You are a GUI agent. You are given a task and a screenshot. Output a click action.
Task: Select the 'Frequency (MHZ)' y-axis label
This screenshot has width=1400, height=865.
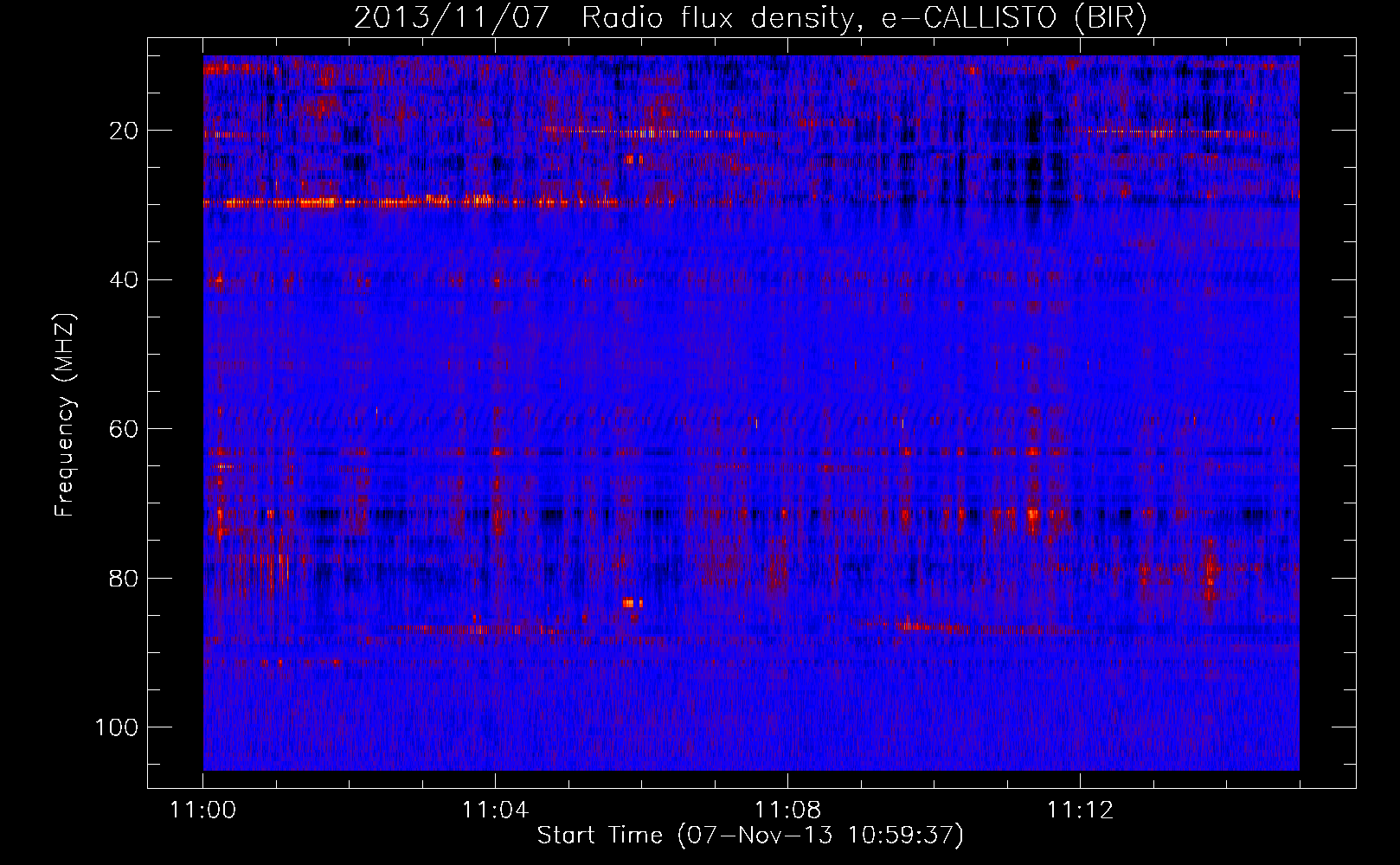(x=66, y=415)
